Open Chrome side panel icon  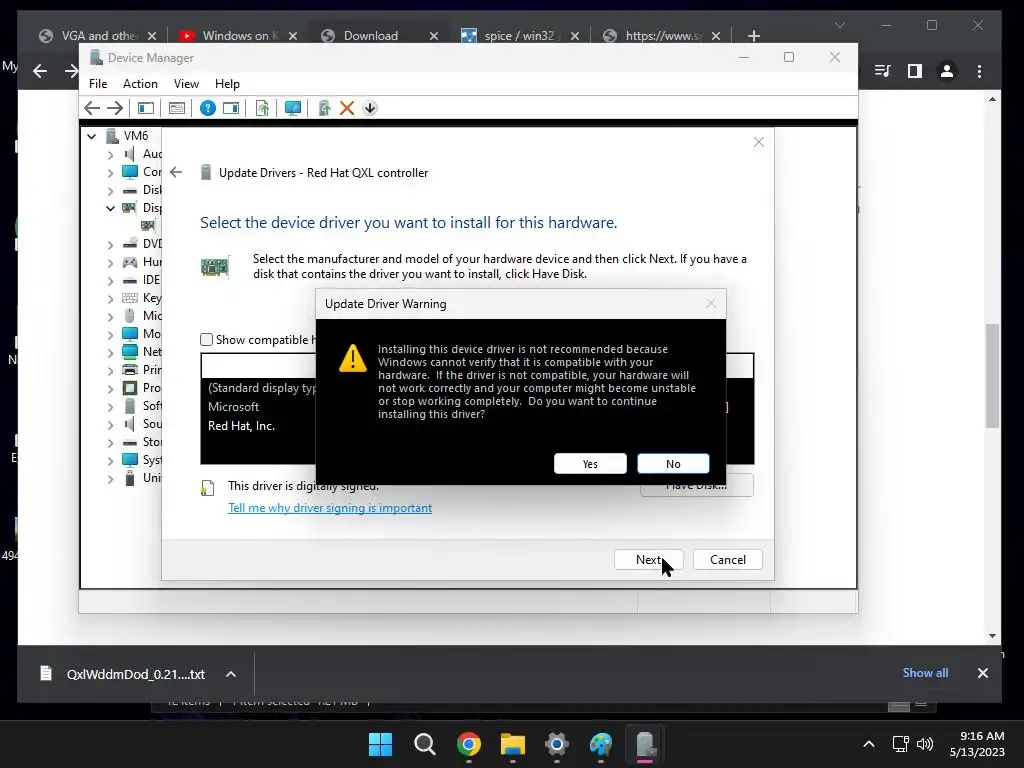(x=915, y=71)
